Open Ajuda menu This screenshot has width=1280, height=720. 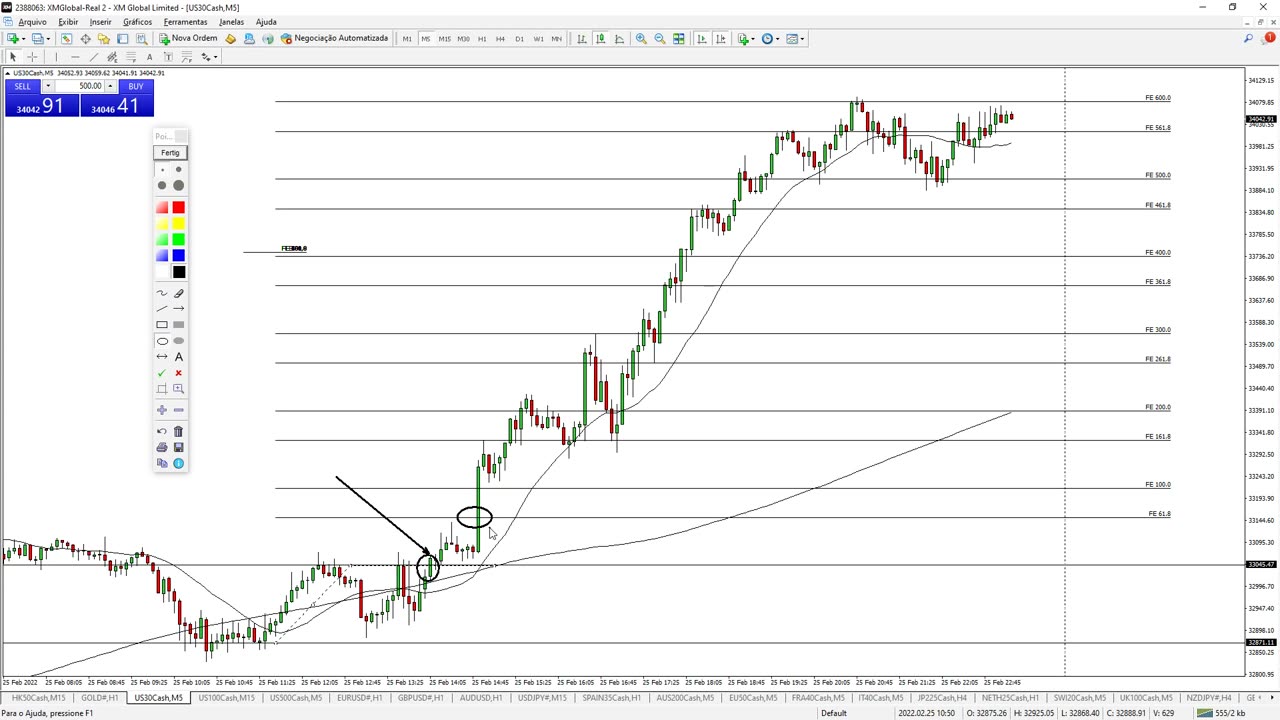tap(266, 22)
